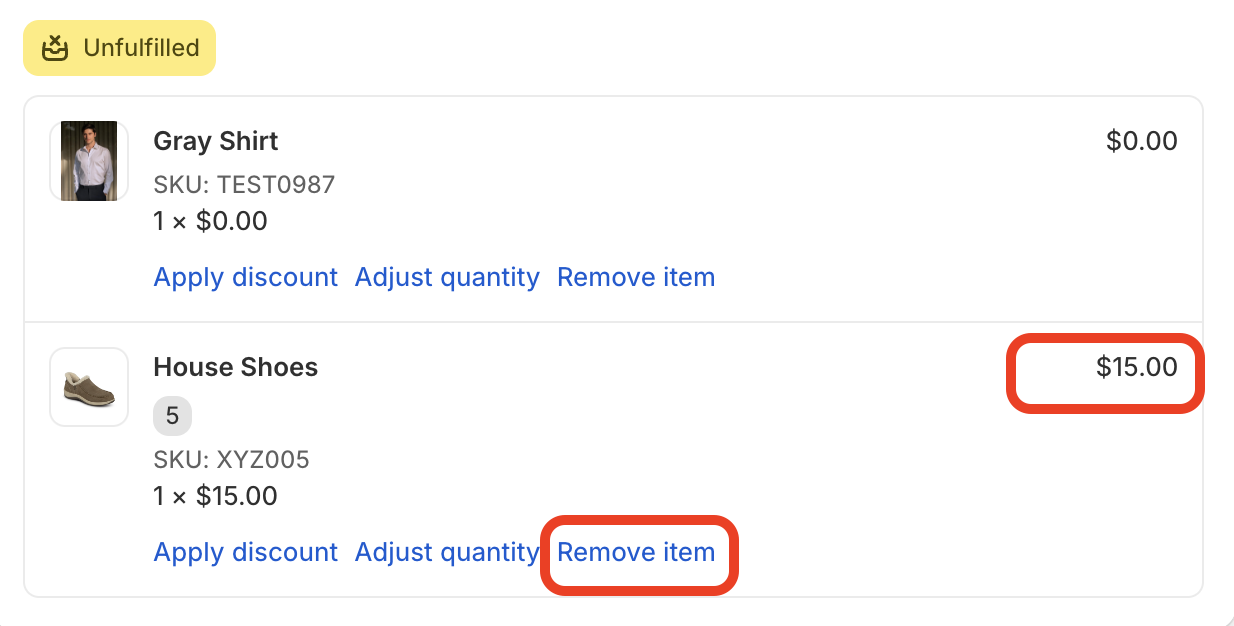The width and height of the screenshot is (1234, 626).
Task: Click the Unfulfilled badge label text
Action: coord(141,48)
